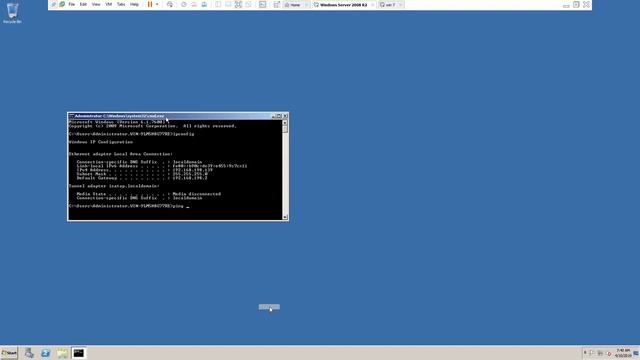Select the Command Prompt taskbar button
The width and height of the screenshot is (640, 360).
[78, 353]
